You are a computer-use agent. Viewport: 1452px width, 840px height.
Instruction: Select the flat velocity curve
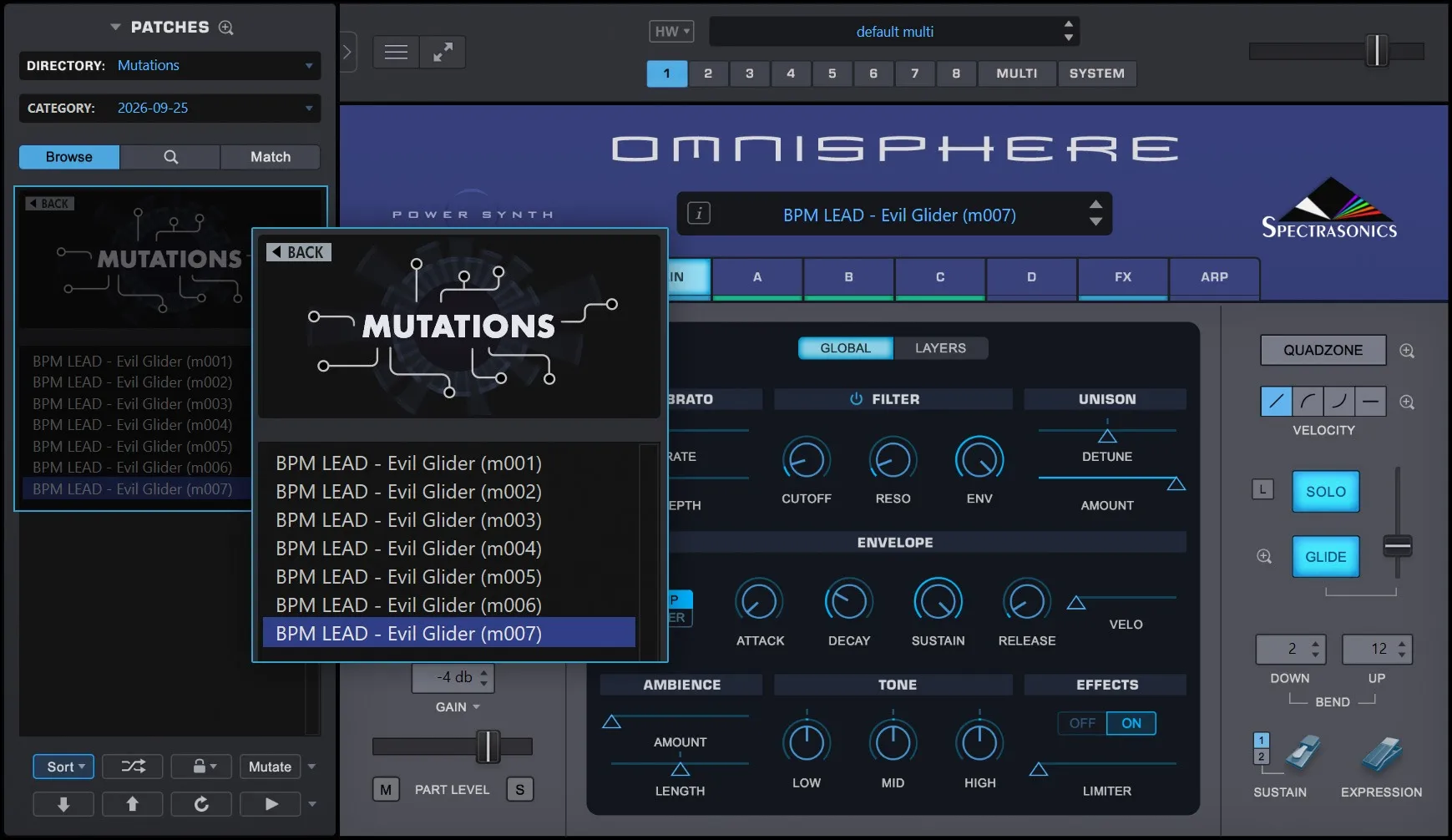(x=1370, y=402)
